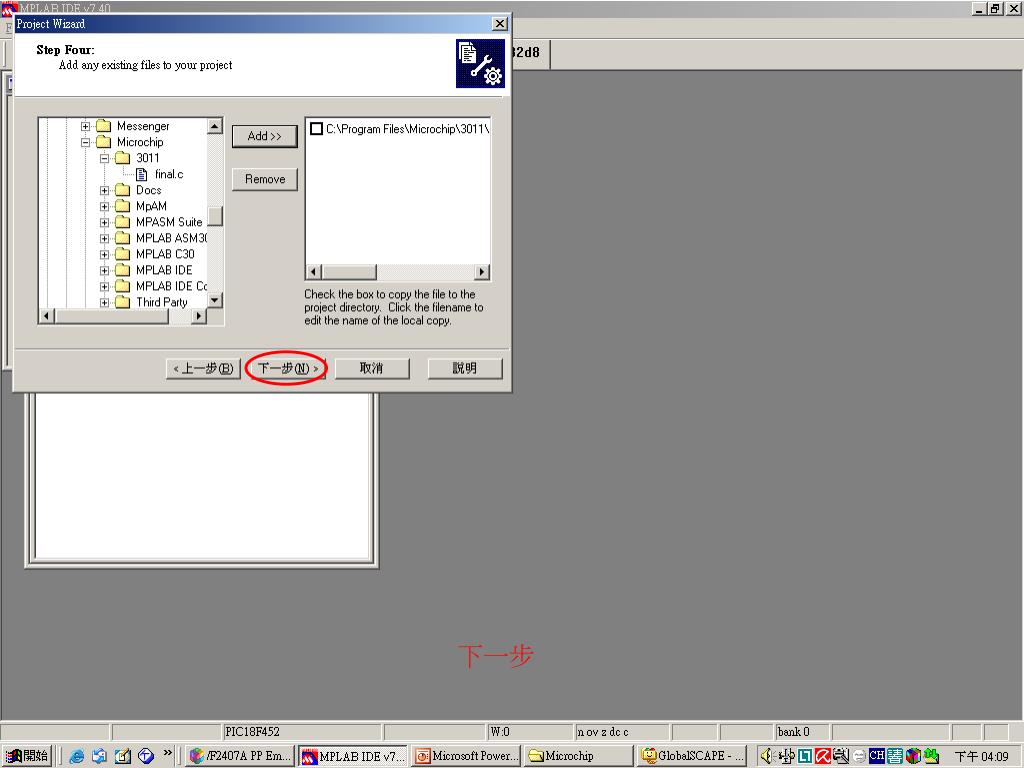This screenshot has height=768, width=1024.
Task: Switch to GlobalSCAPE taskbar window
Action: tap(692, 756)
